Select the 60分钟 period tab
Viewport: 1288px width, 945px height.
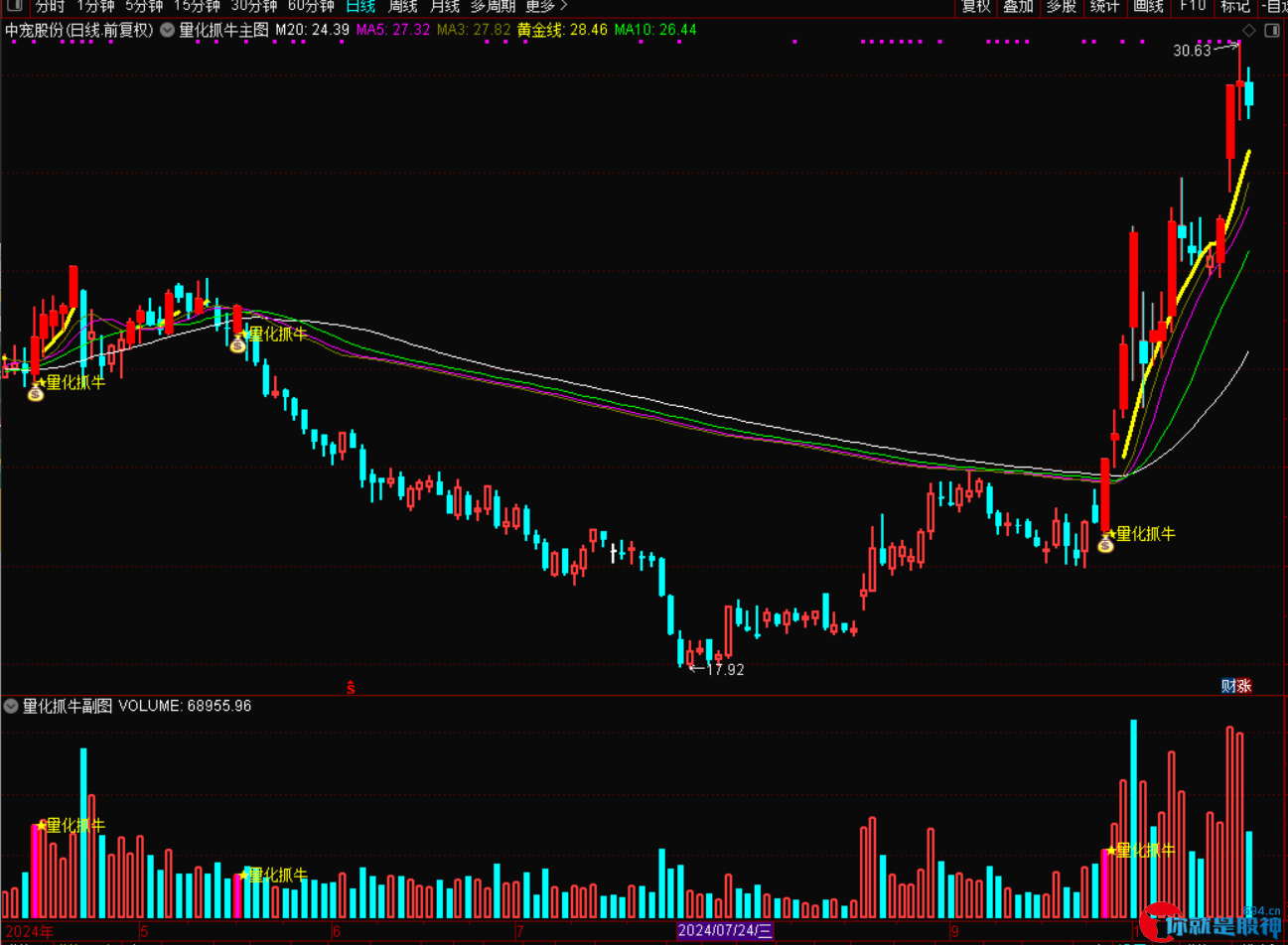[x=311, y=6]
